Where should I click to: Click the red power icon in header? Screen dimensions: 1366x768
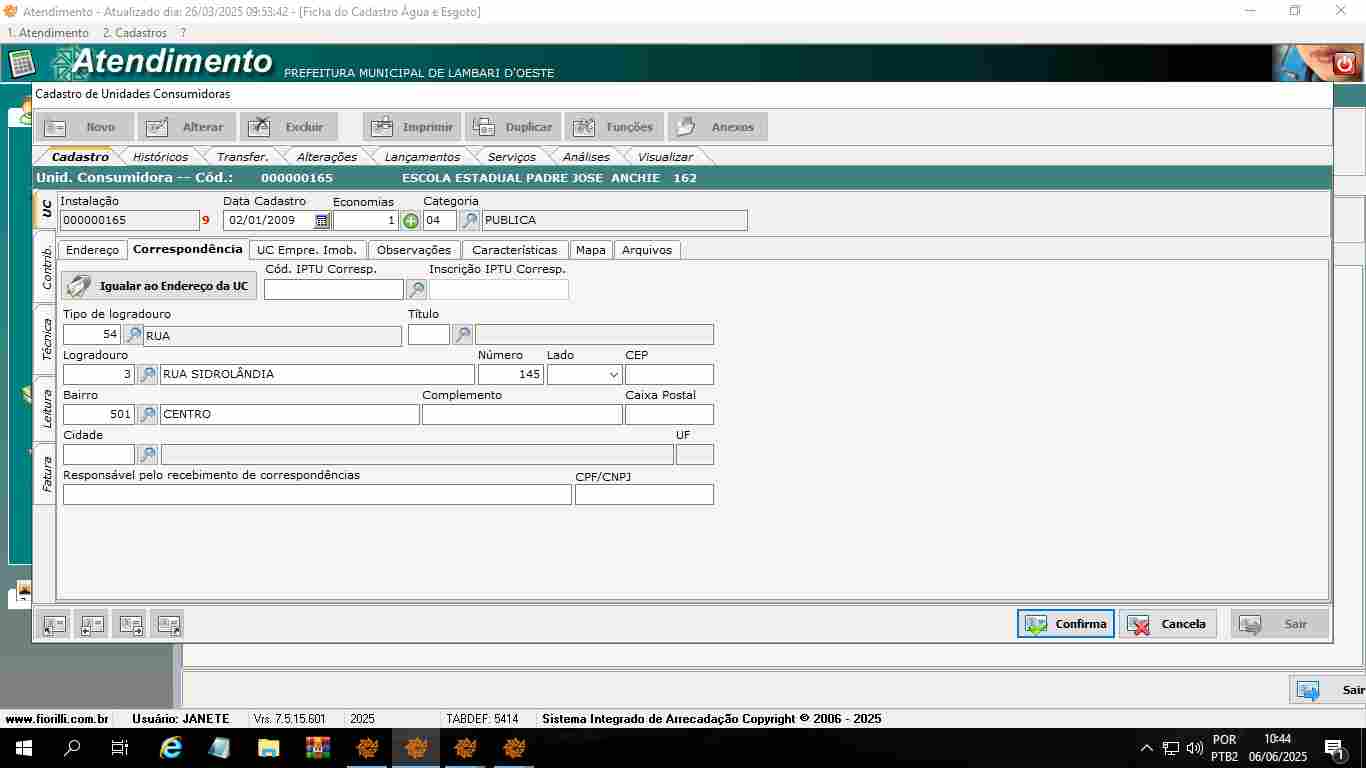coord(1344,64)
